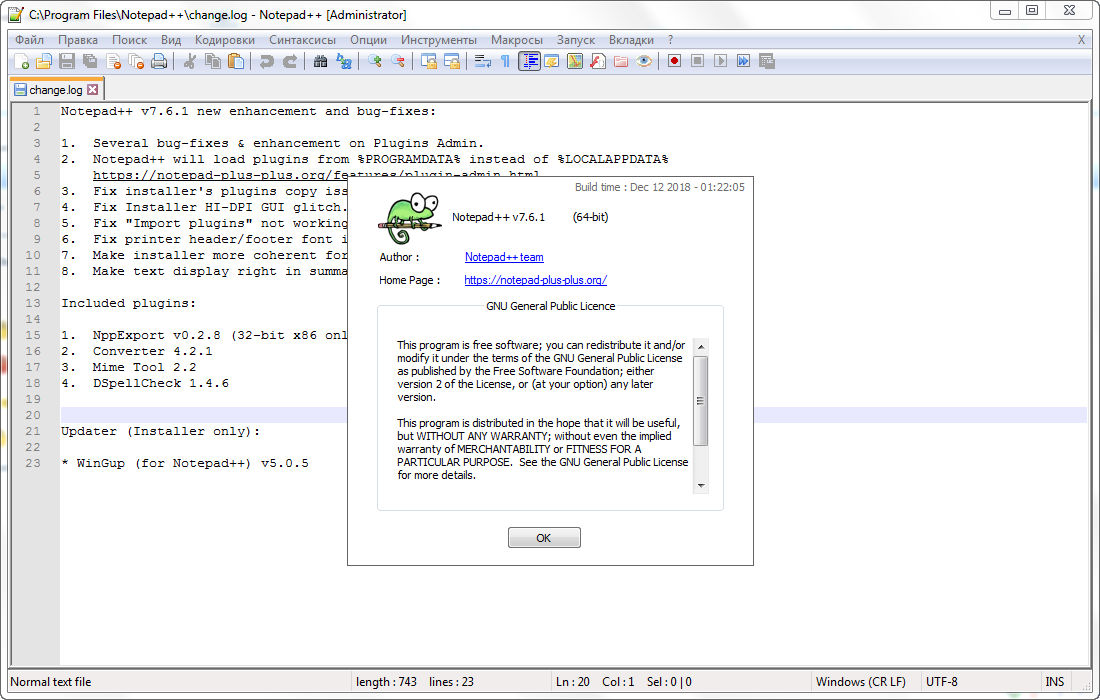Toggle the Show indent guide button
Screen dimensions: 1100x700
point(529,61)
